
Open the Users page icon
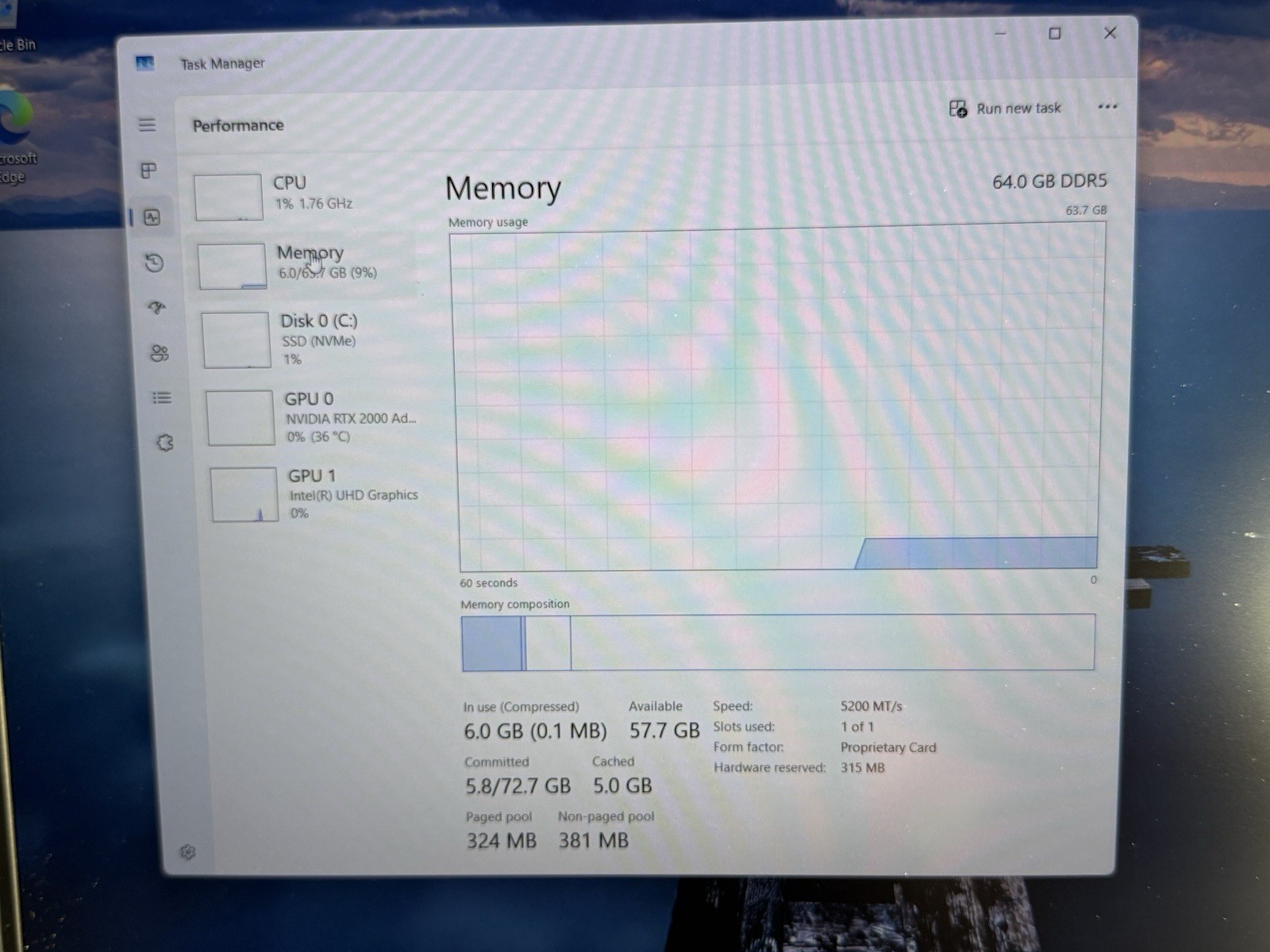tap(159, 353)
